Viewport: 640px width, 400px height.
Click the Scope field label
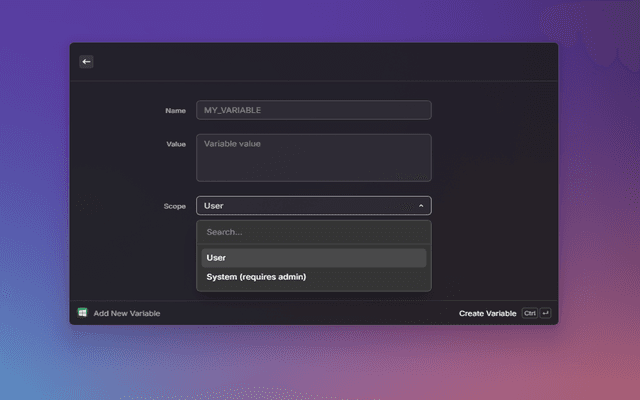[174, 206]
